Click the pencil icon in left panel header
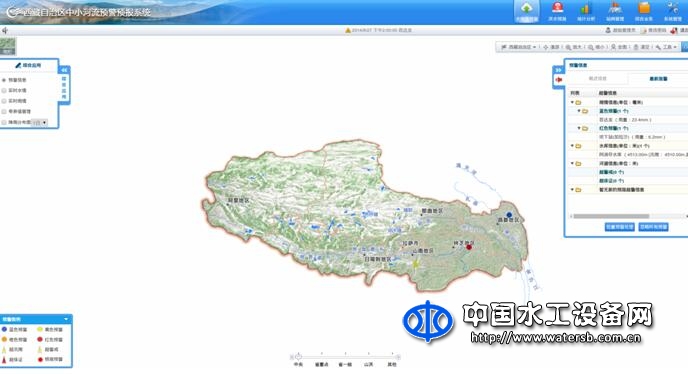Screen dimensions: 688x374 point(18,65)
